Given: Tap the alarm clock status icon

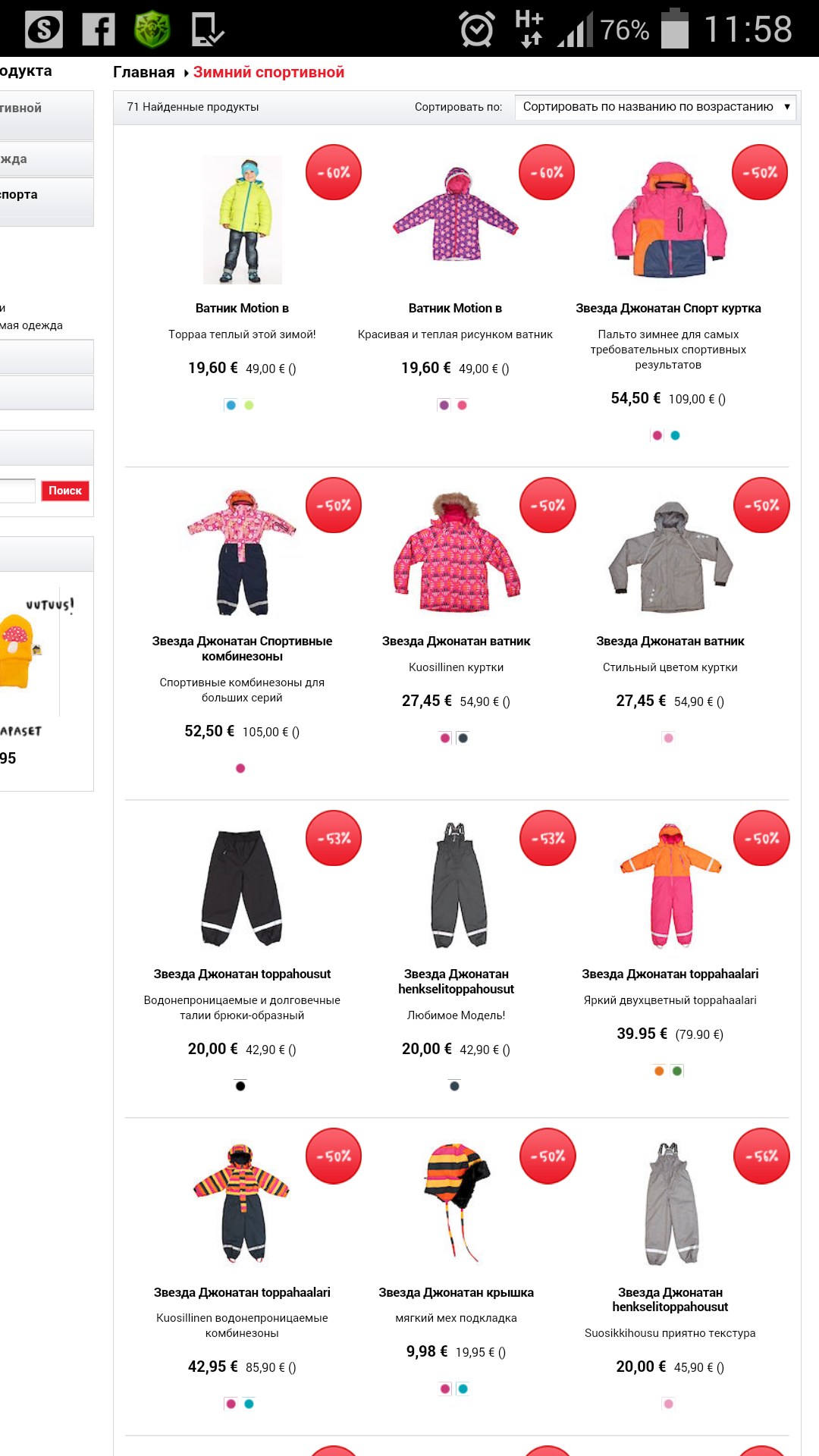Looking at the screenshot, I should [x=477, y=30].
